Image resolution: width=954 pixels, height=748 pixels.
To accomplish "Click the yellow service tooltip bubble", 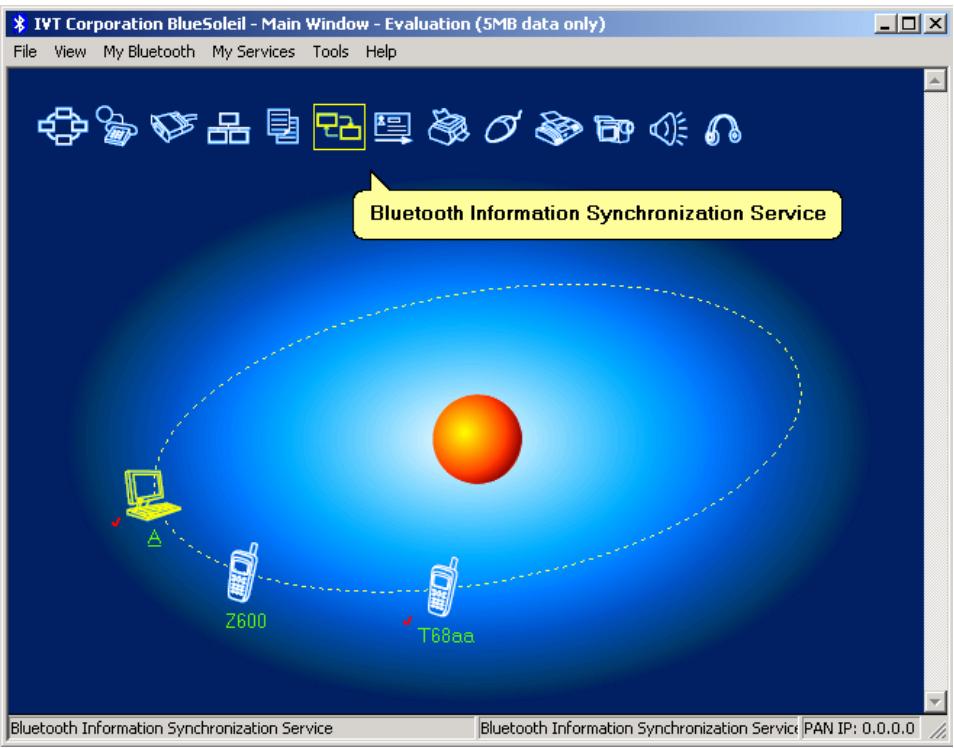I will point(597,214).
